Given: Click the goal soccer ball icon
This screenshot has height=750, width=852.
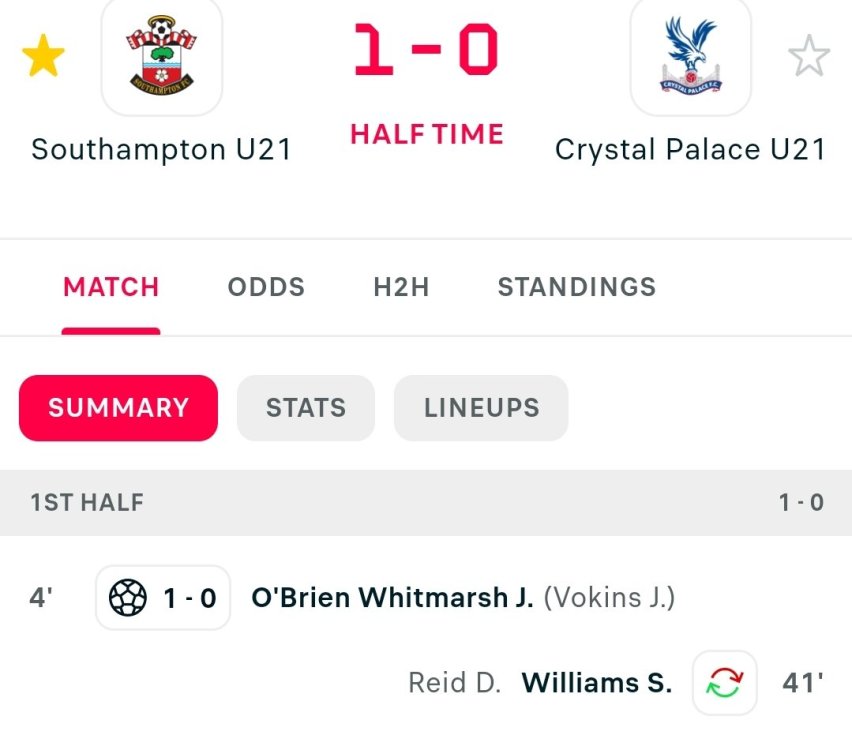Looking at the screenshot, I should click(x=127, y=598).
